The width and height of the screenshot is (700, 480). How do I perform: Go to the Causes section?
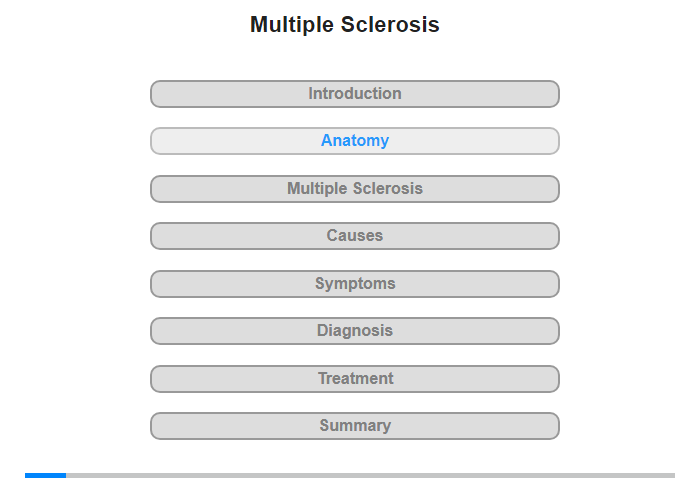coord(354,236)
